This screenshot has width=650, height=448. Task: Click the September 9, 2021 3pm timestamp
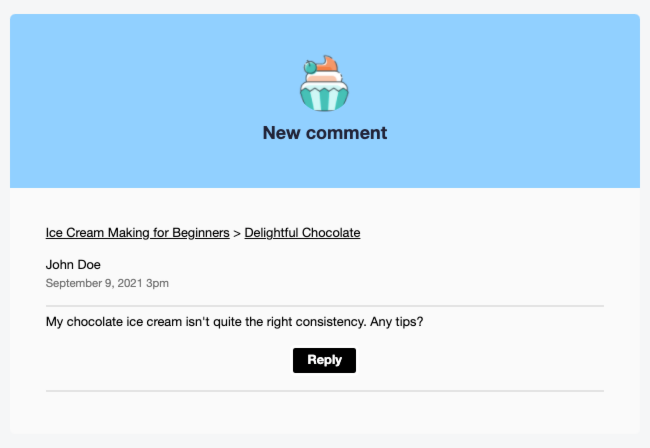[x=107, y=283]
